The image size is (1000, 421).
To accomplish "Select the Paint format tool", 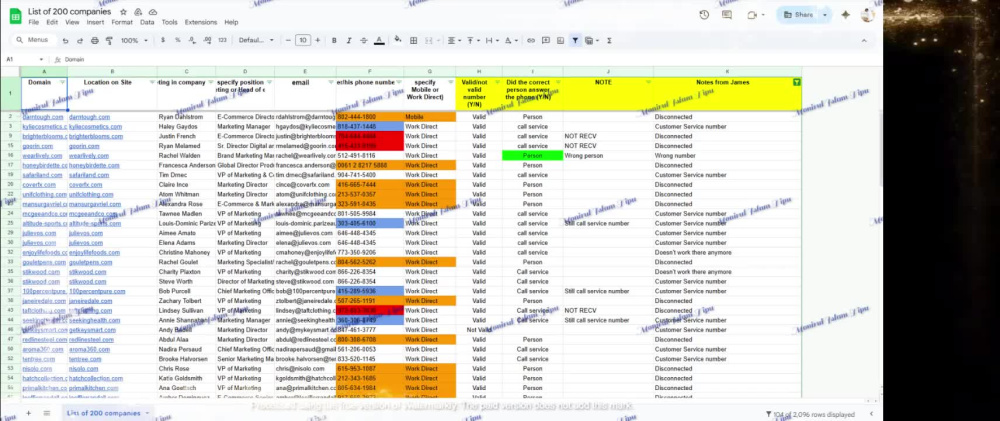I will pyautogui.click(x=109, y=40).
